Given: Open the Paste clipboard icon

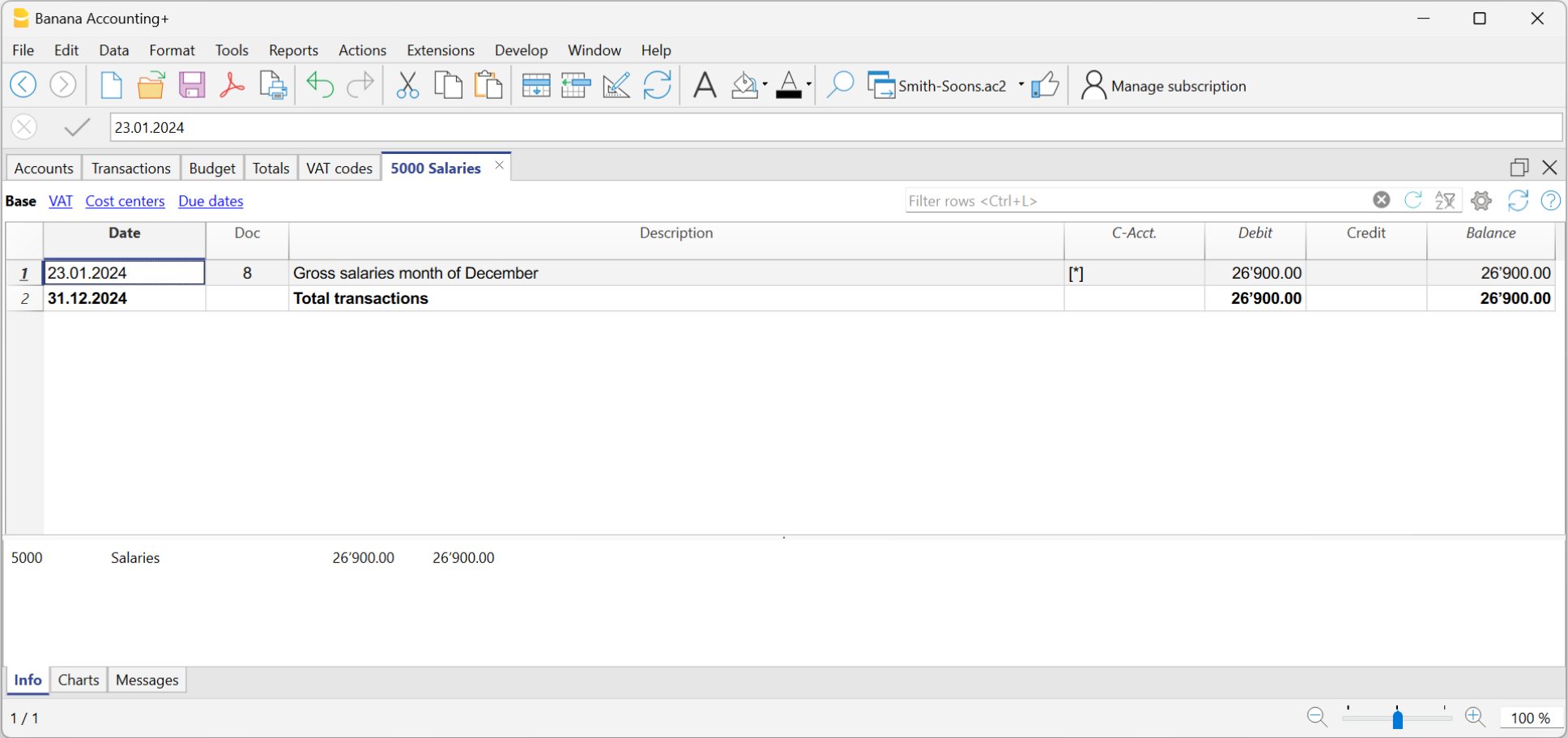Looking at the screenshot, I should click(x=488, y=85).
